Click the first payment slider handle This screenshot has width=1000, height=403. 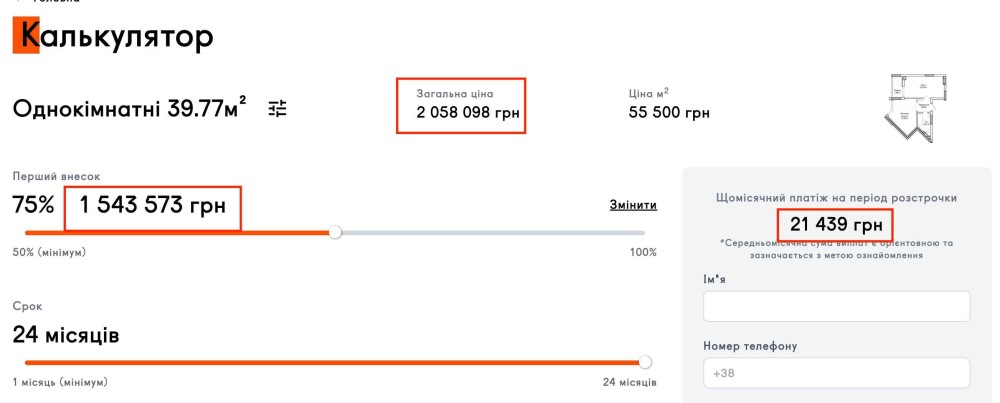click(x=335, y=232)
